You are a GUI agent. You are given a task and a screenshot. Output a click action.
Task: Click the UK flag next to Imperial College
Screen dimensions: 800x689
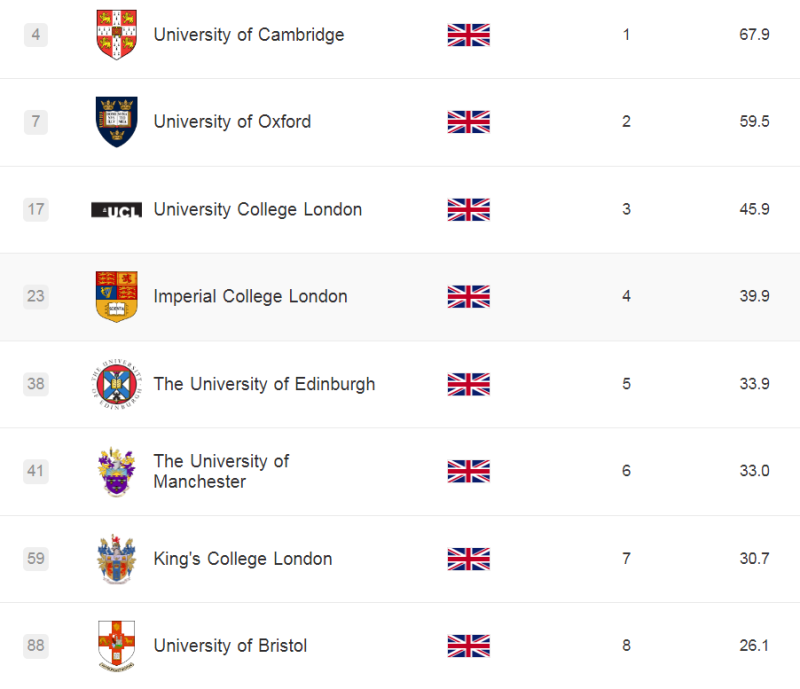point(468,297)
